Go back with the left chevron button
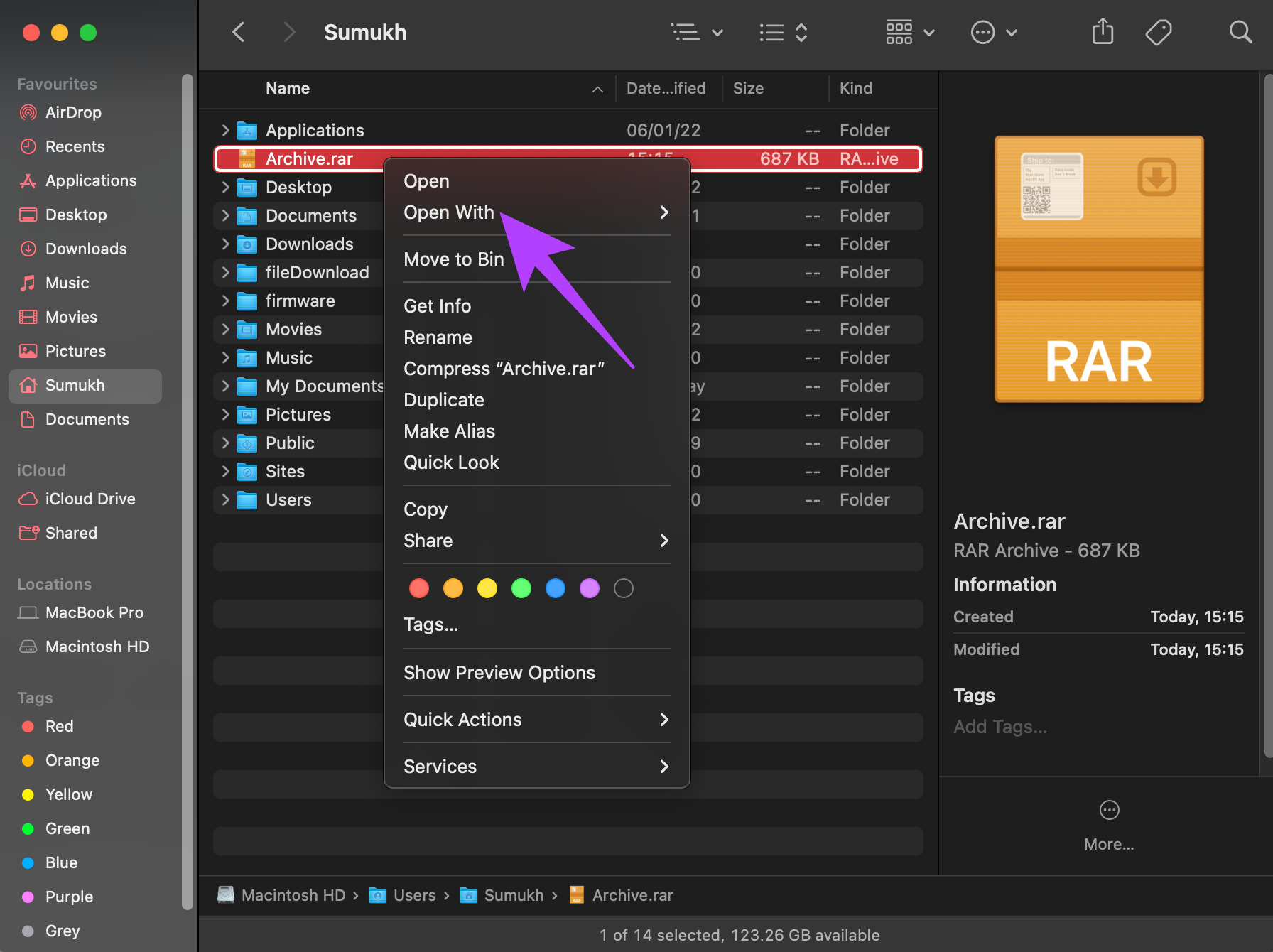 pos(239,32)
